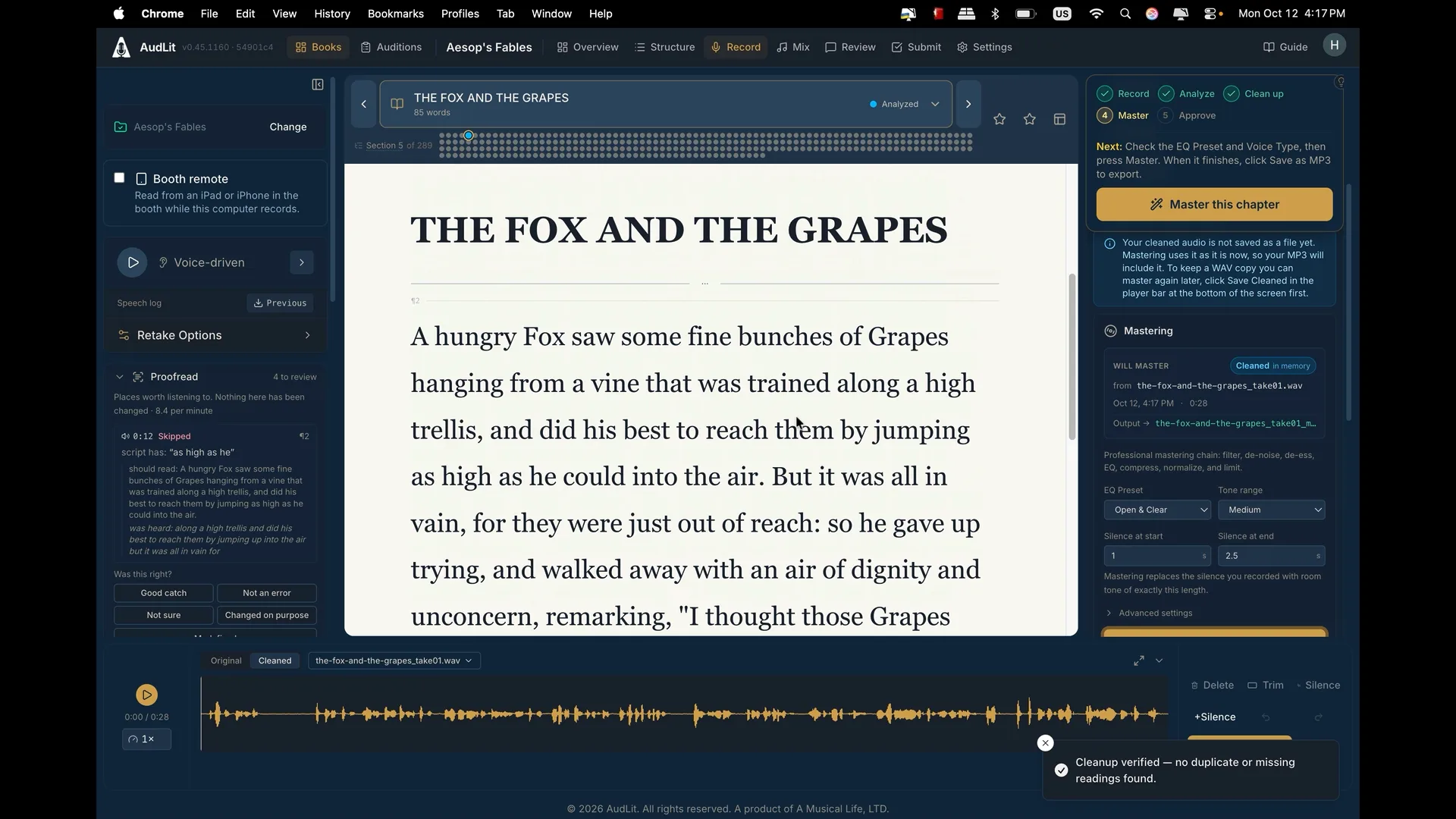
Task: Collapse the player bar chevron
Action: [x=1159, y=661]
